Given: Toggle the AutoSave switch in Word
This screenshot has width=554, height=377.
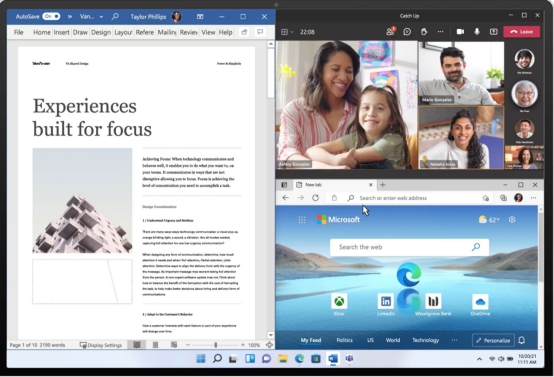Looking at the screenshot, I should [x=51, y=16].
